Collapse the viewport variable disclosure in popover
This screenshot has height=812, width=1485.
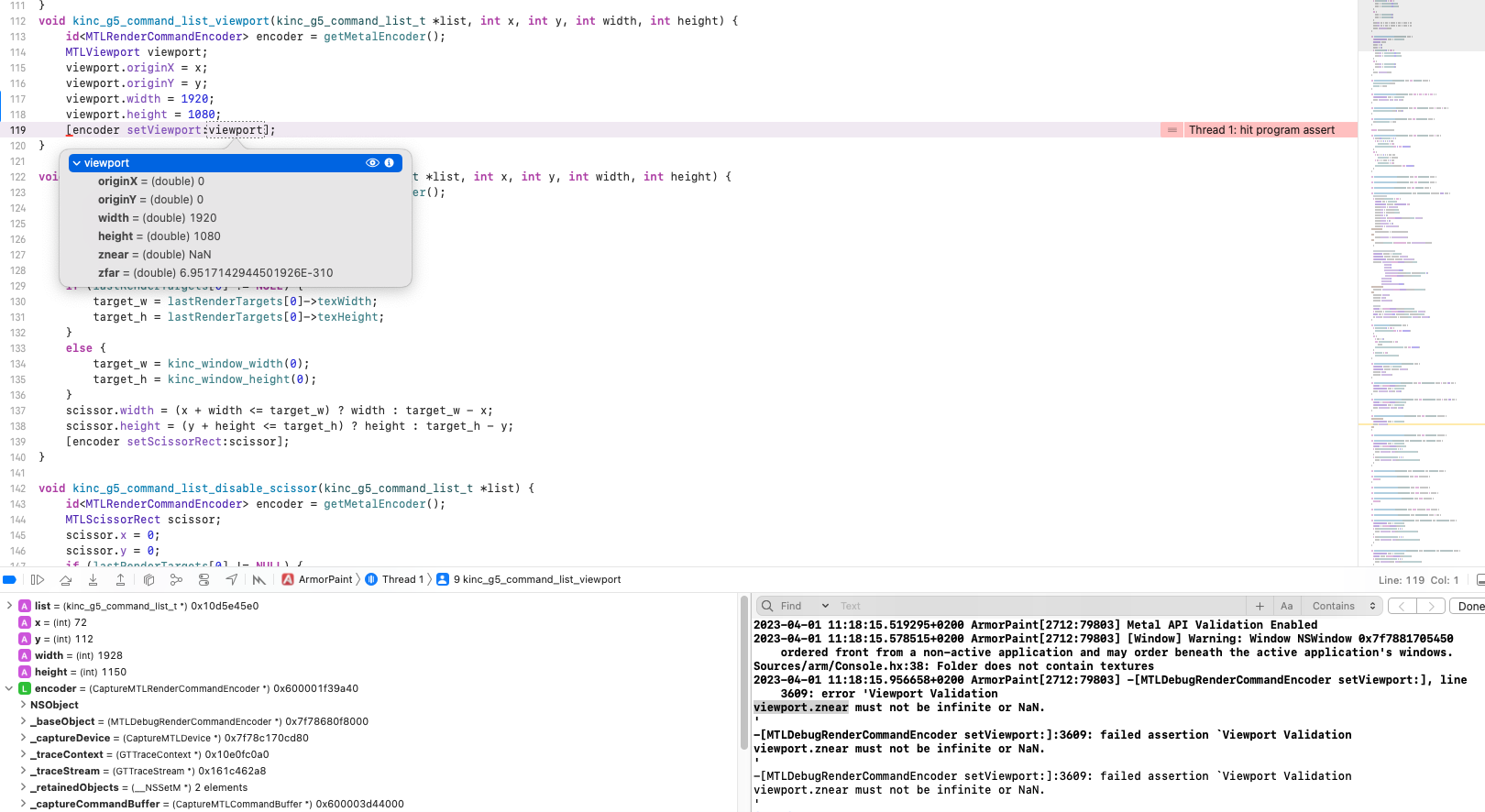[x=77, y=163]
